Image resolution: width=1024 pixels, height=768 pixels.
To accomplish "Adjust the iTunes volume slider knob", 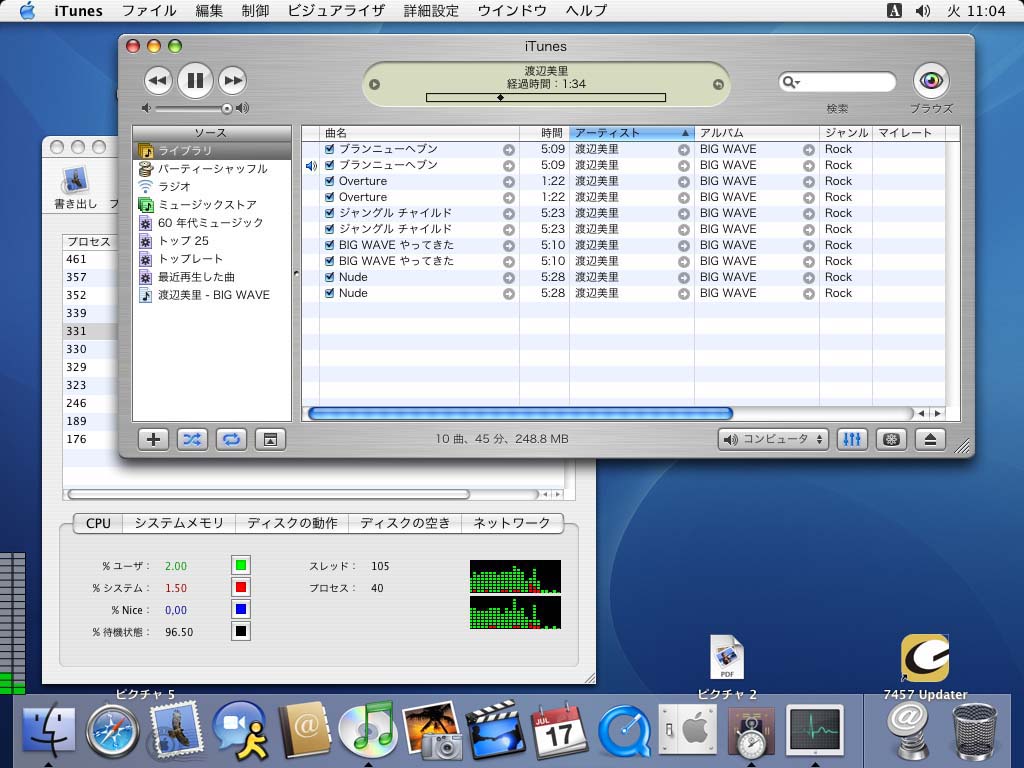I will (227, 108).
